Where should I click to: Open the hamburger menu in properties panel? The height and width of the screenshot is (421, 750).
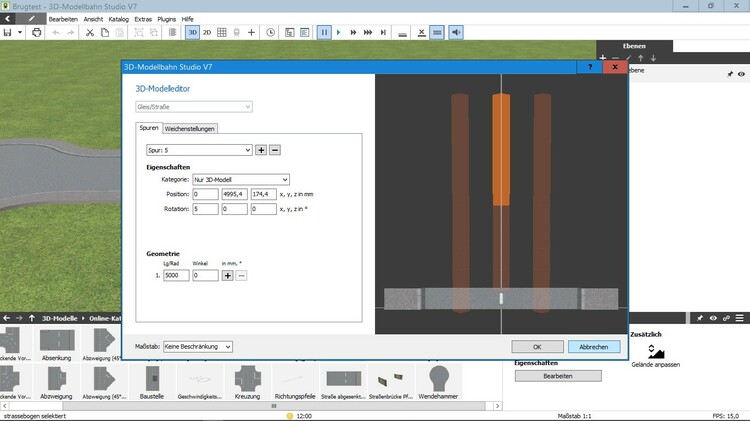point(739,318)
